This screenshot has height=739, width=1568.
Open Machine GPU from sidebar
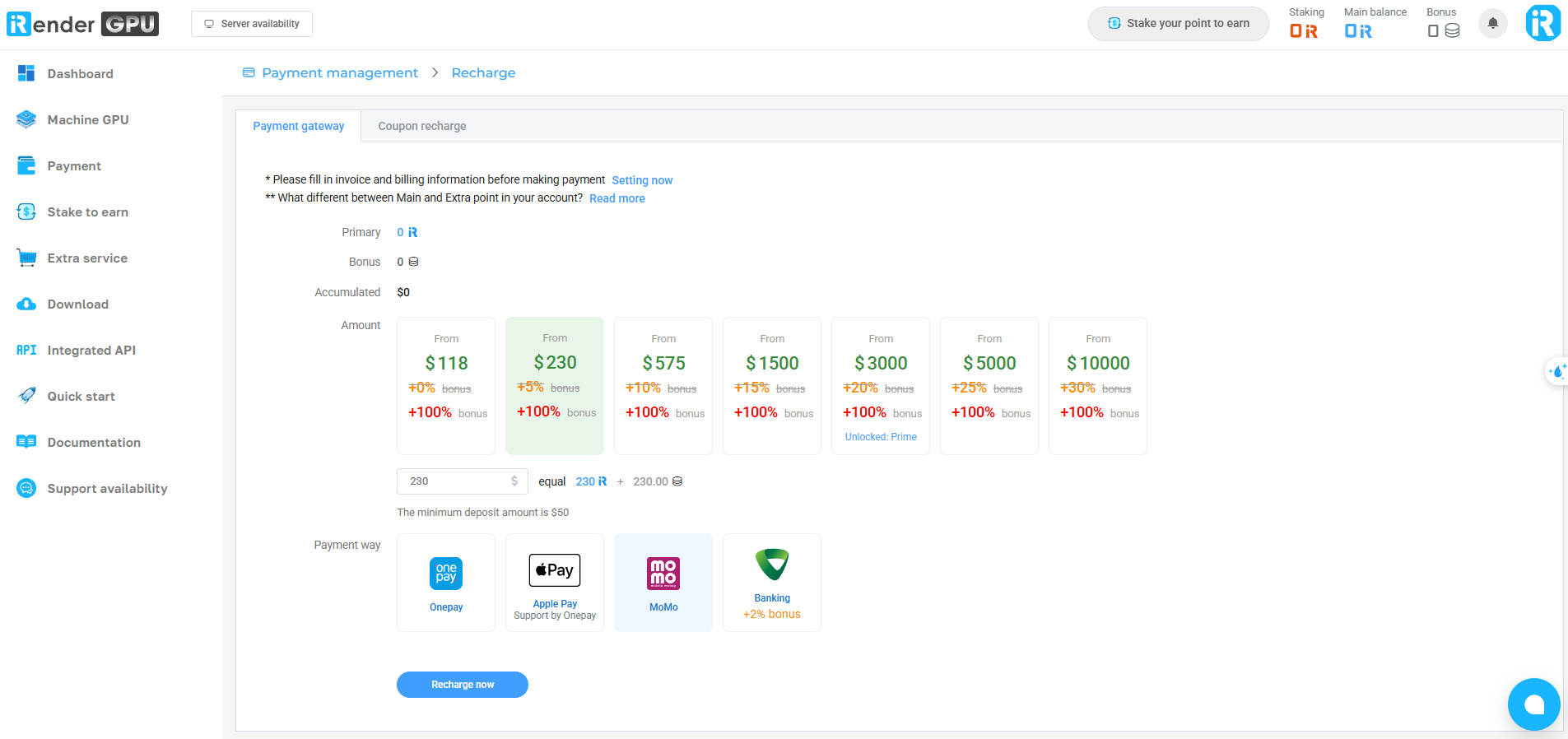click(x=88, y=120)
